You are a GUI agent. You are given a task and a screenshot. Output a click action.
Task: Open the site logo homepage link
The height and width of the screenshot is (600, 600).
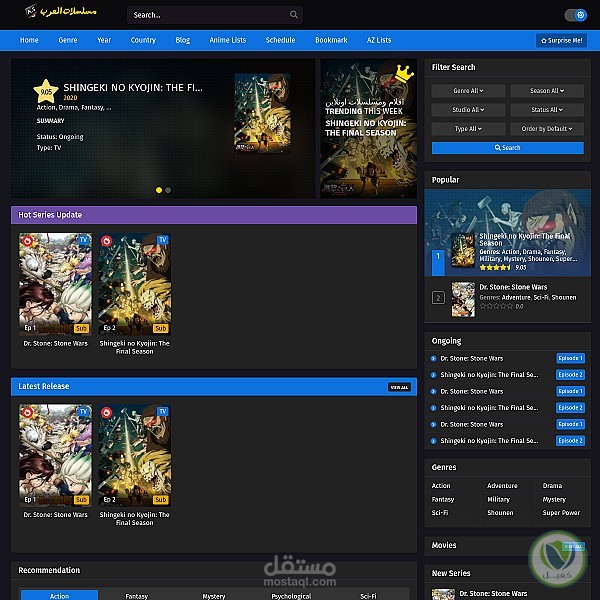coord(61,11)
